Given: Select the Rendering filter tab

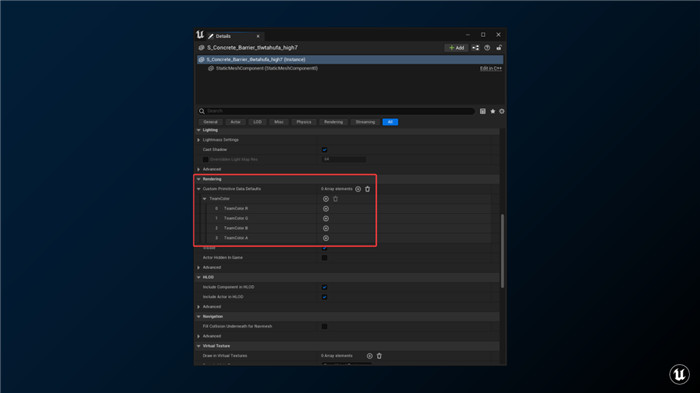Looking at the screenshot, I should (x=333, y=122).
